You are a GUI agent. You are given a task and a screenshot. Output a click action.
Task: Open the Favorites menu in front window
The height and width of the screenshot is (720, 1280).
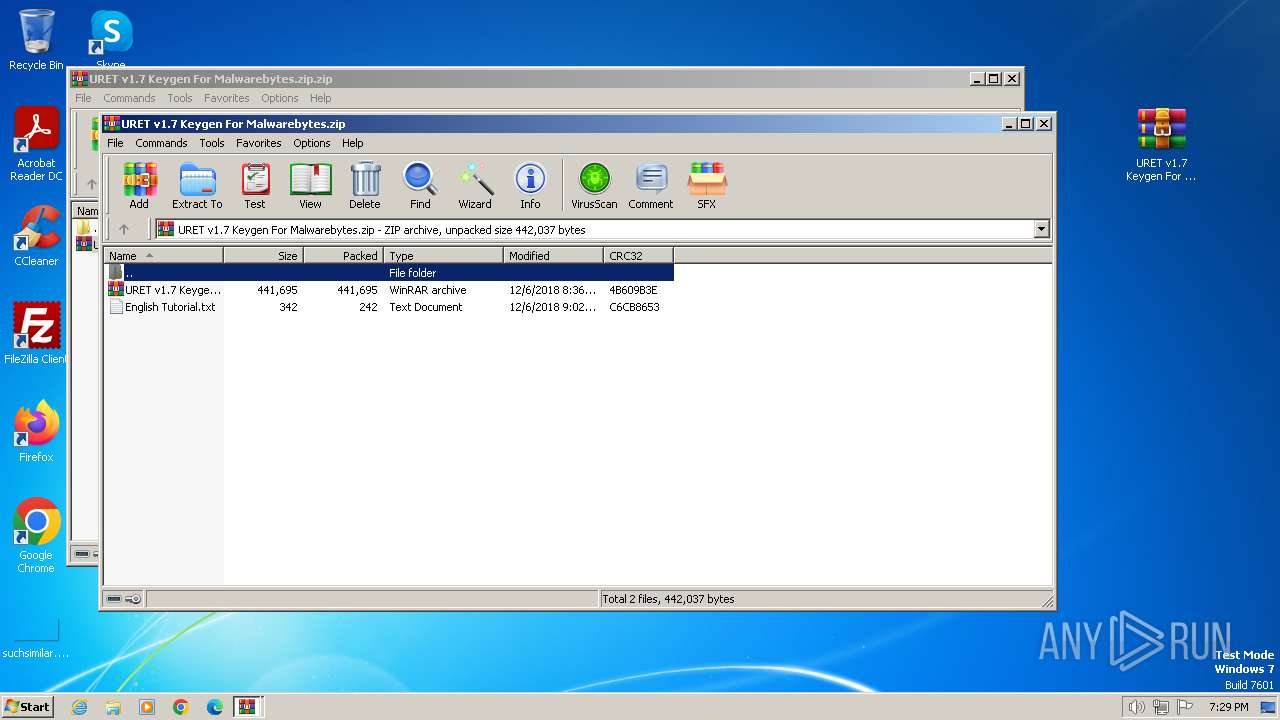coord(258,143)
